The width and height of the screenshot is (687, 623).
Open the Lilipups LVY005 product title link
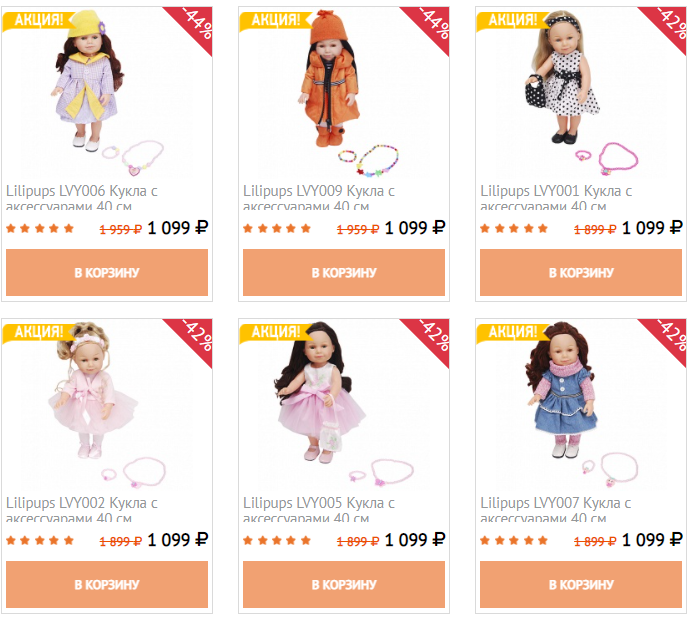point(319,509)
